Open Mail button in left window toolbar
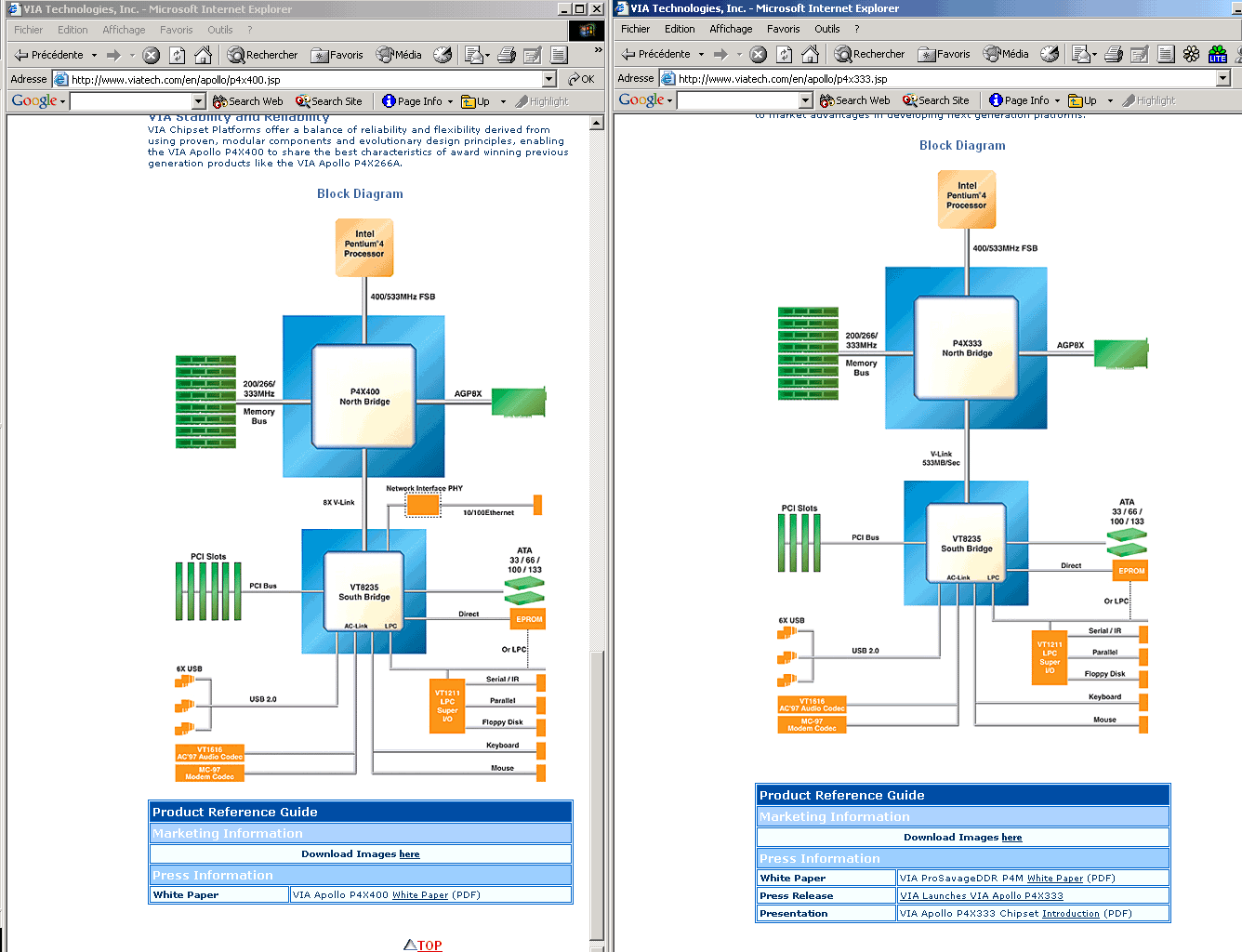1242x952 pixels. point(473,55)
